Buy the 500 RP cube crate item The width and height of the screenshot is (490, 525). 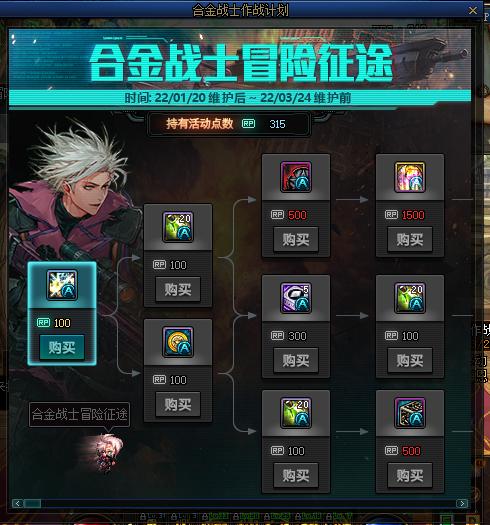pos(410,475)
